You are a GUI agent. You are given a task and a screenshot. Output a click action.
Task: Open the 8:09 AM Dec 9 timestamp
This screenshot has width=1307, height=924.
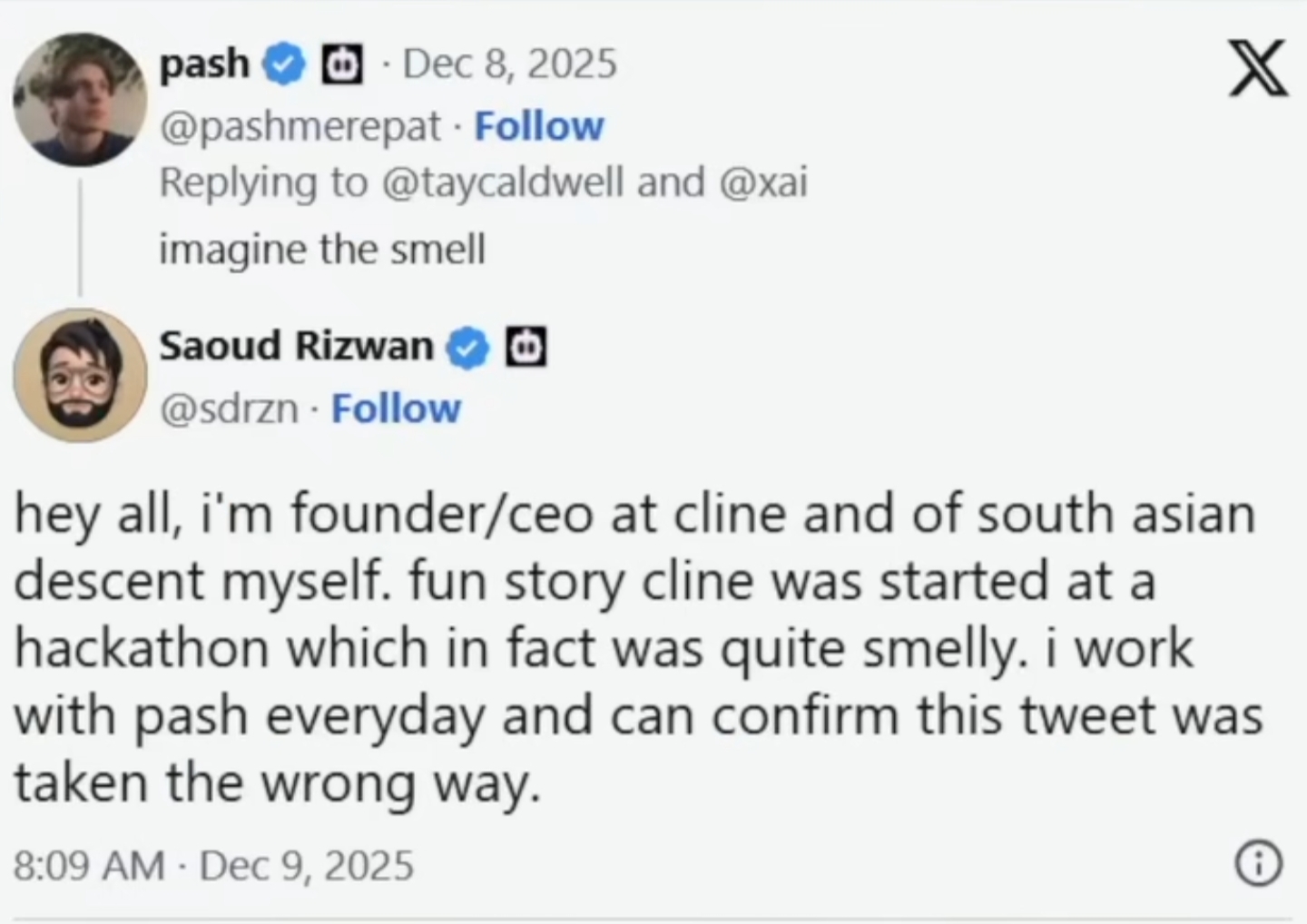click(x=213, y=865)
